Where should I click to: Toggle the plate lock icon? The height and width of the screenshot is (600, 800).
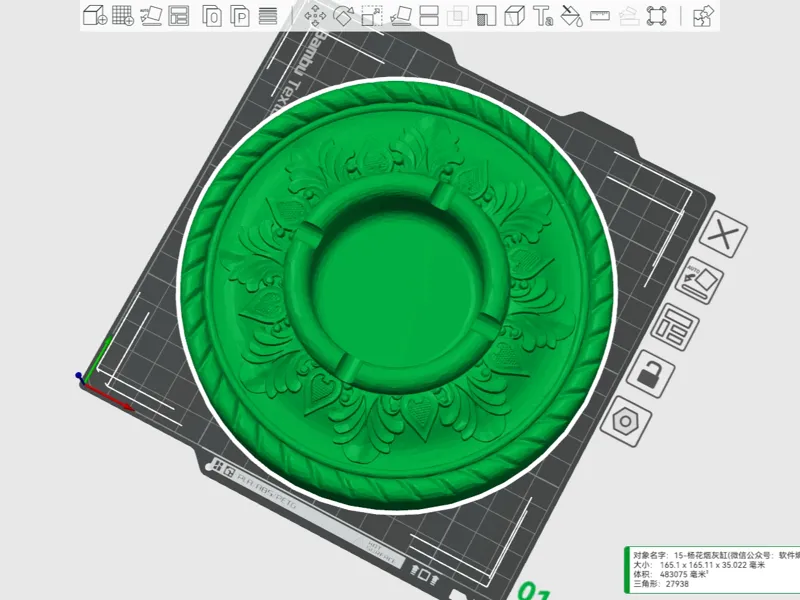[650, 374]
